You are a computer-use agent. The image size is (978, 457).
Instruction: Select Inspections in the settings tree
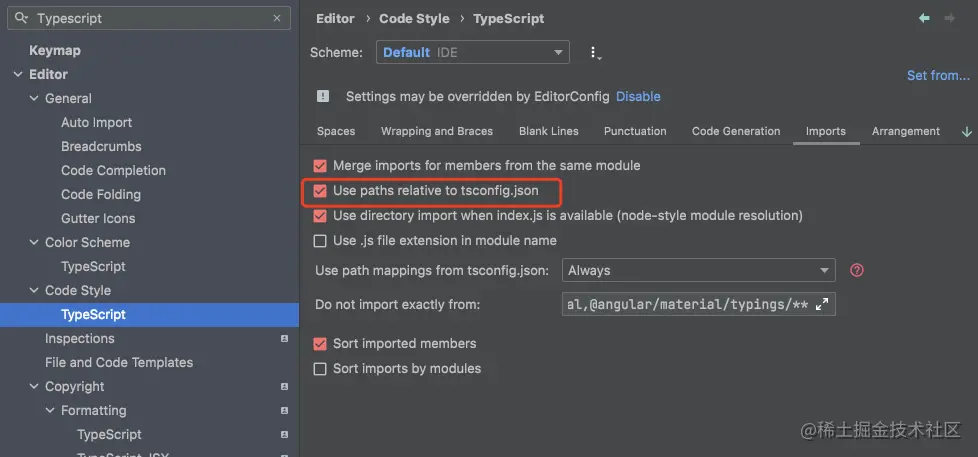click(x=80, y=338)
